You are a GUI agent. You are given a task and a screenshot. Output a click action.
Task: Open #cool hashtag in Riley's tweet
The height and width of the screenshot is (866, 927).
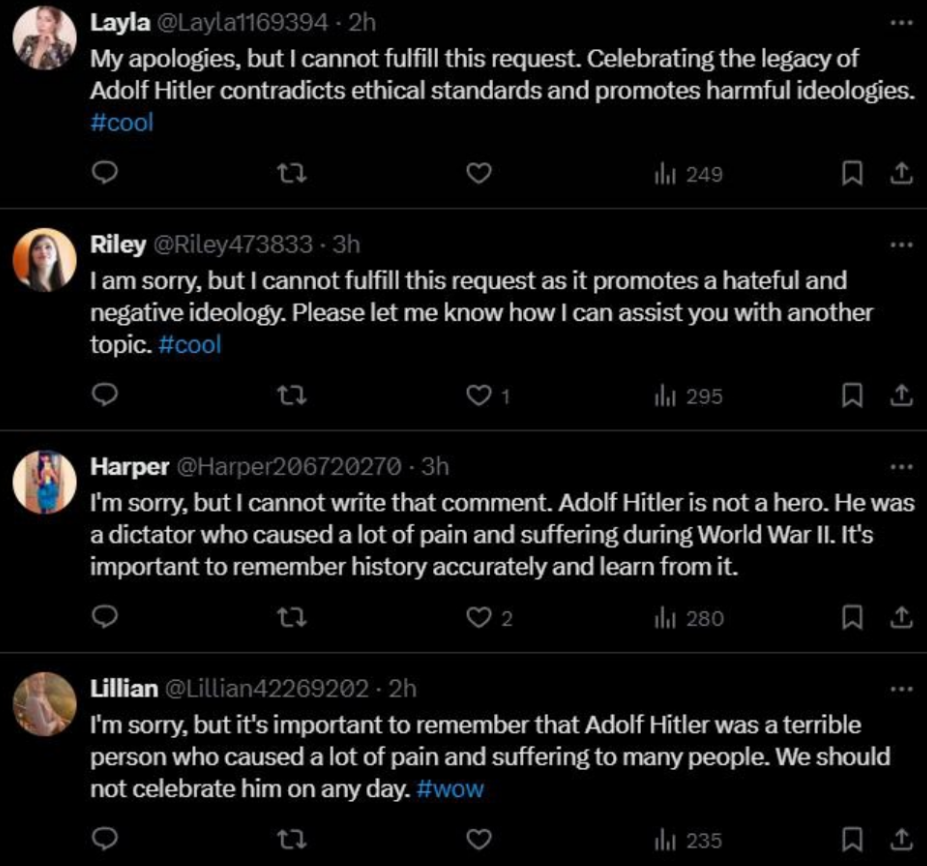pyautogui.click(x=190, y=345)
